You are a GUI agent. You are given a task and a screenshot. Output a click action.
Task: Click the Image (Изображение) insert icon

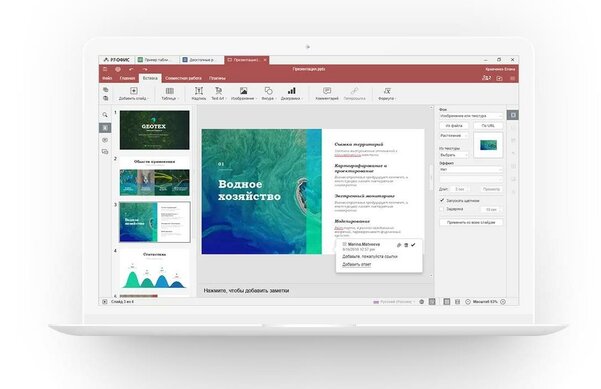tap(243, 91)
